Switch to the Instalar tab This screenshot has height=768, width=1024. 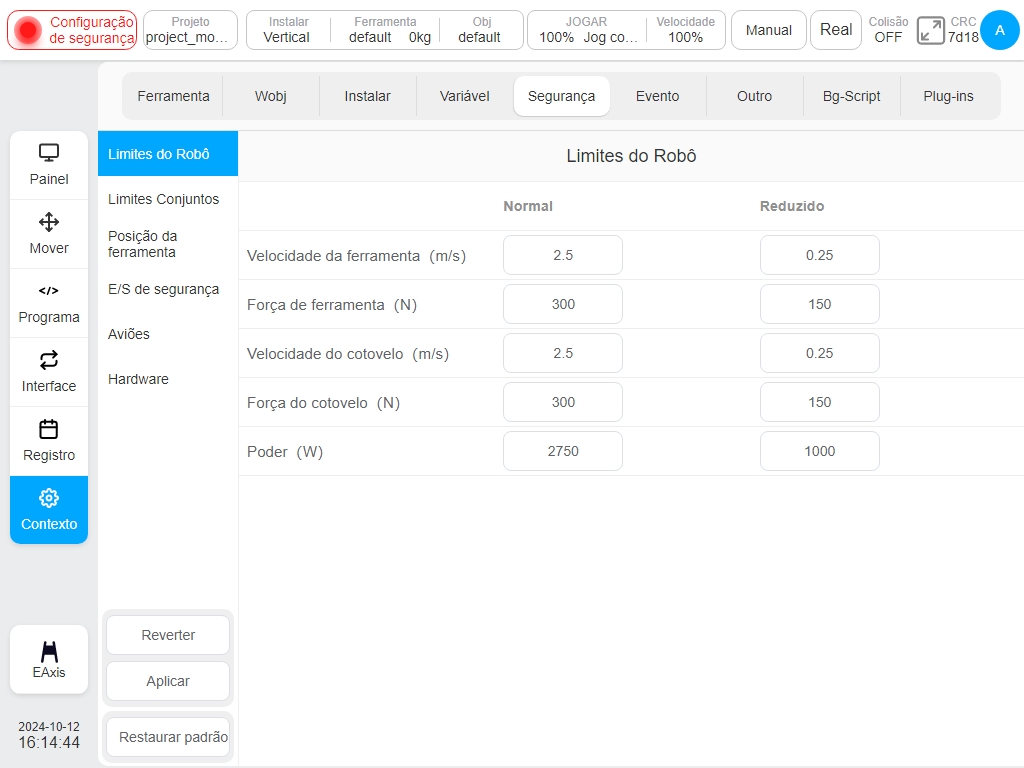tap(367, 96)
